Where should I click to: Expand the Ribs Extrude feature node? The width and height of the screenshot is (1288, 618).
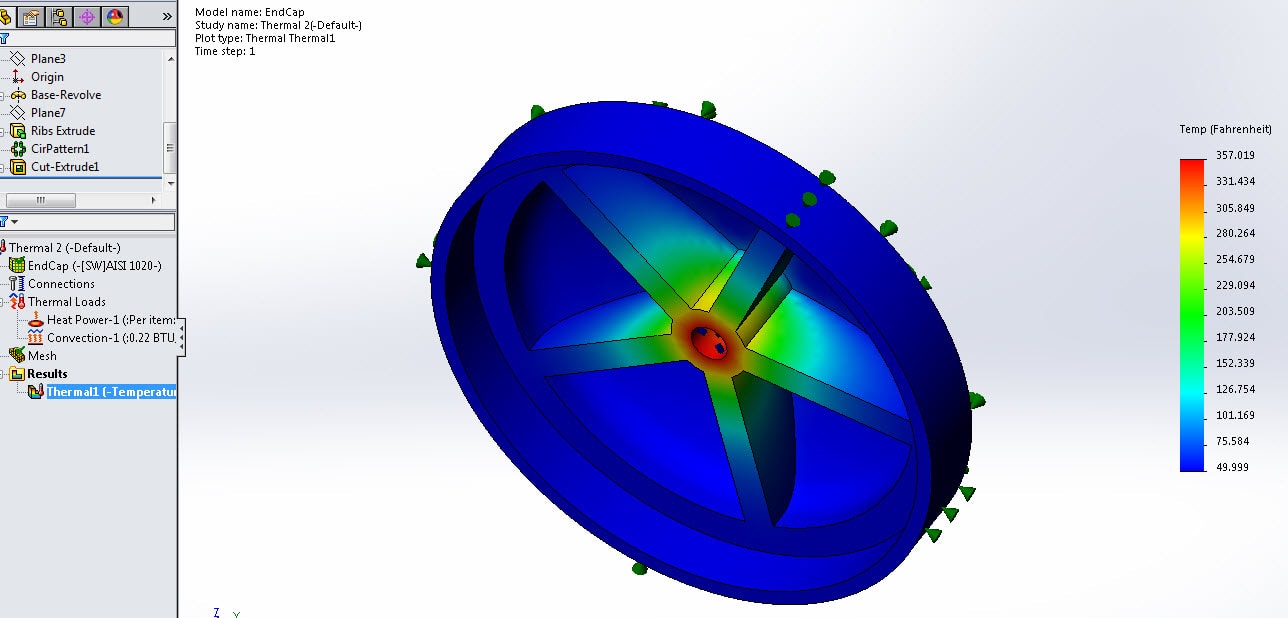(x=3, y=131)
